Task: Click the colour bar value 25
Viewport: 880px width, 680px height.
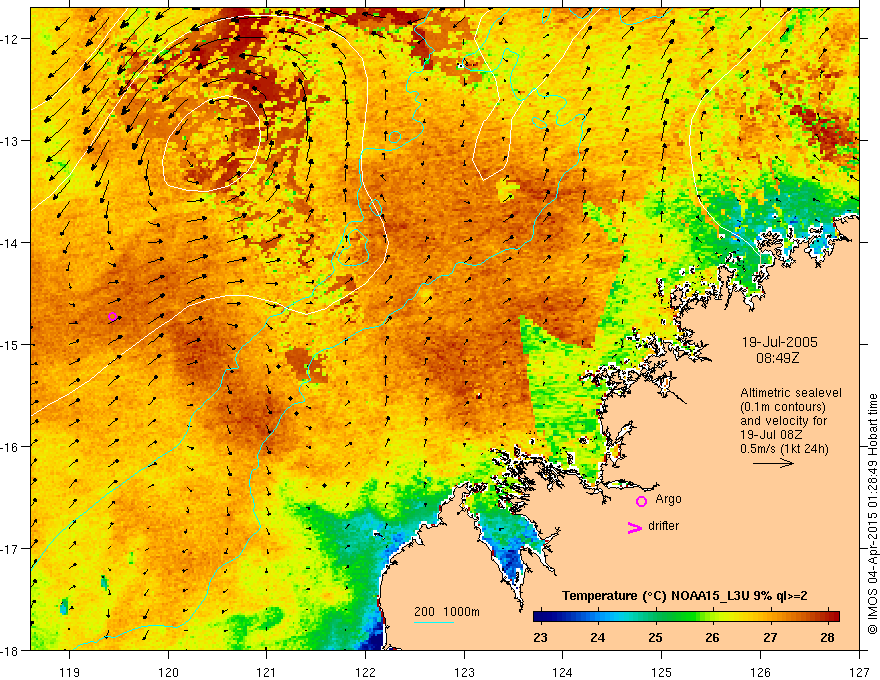Action: tap(656, 638)
